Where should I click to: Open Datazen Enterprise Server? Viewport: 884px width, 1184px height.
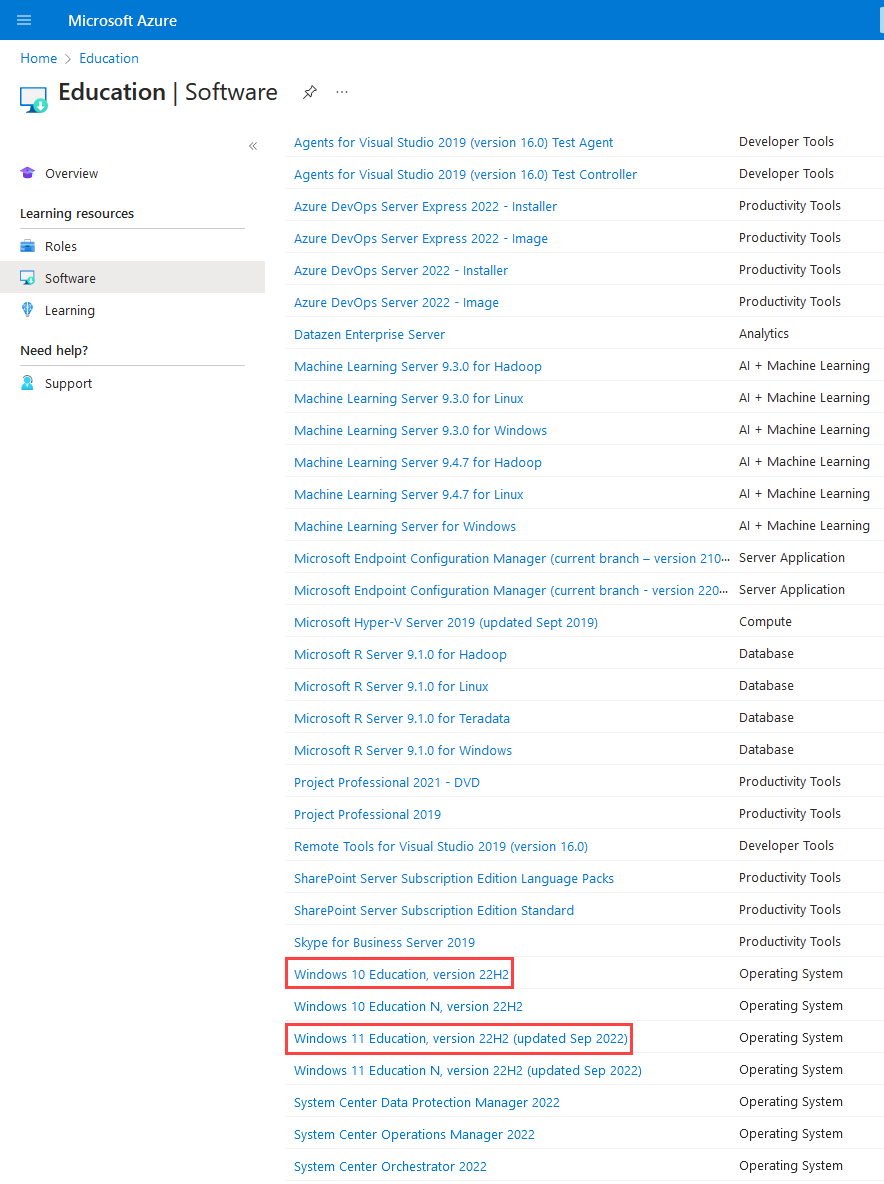coord(369,335)
